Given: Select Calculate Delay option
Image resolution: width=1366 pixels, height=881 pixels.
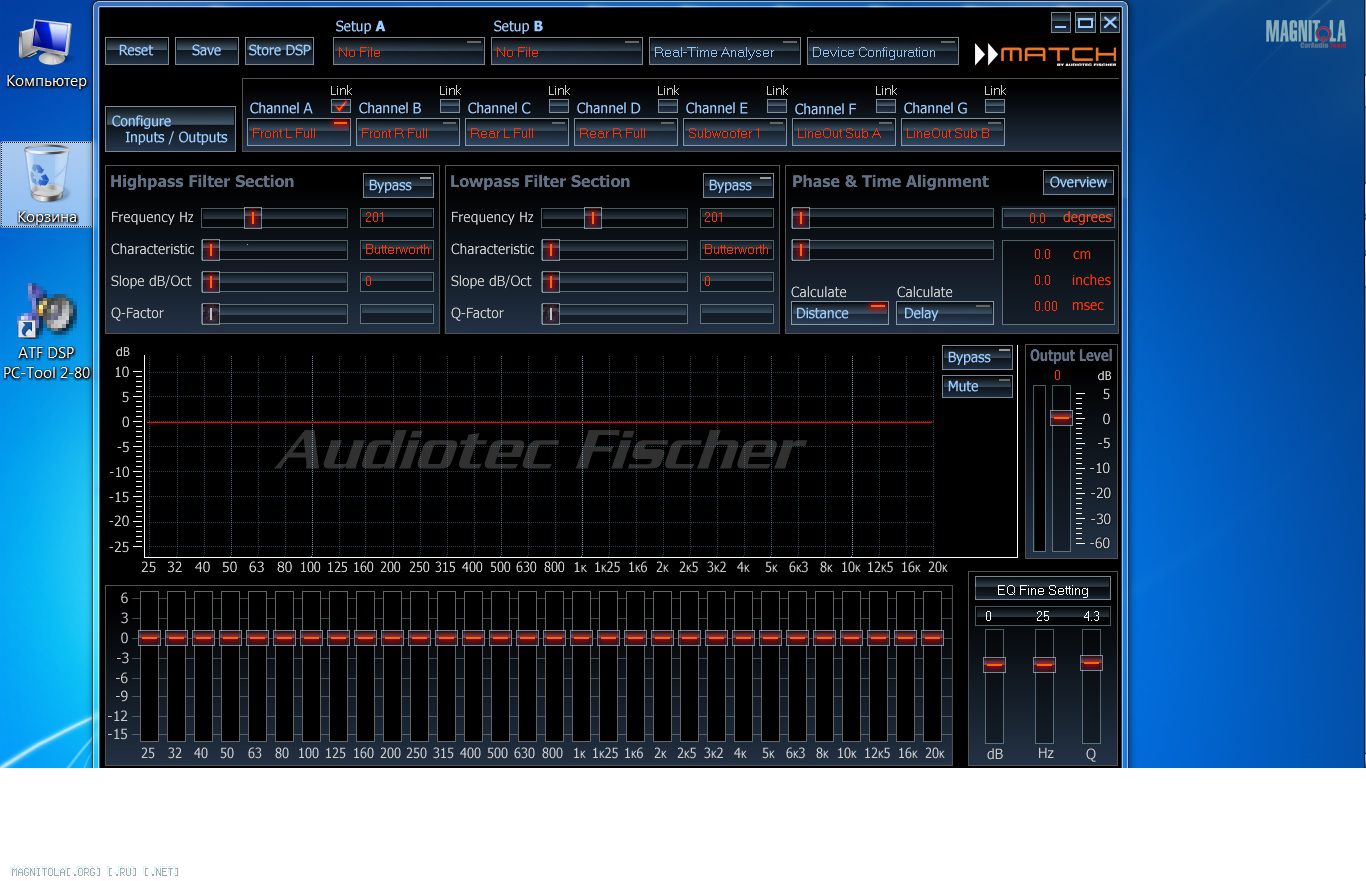Looking at the screenshot, I should pos(944,313).
